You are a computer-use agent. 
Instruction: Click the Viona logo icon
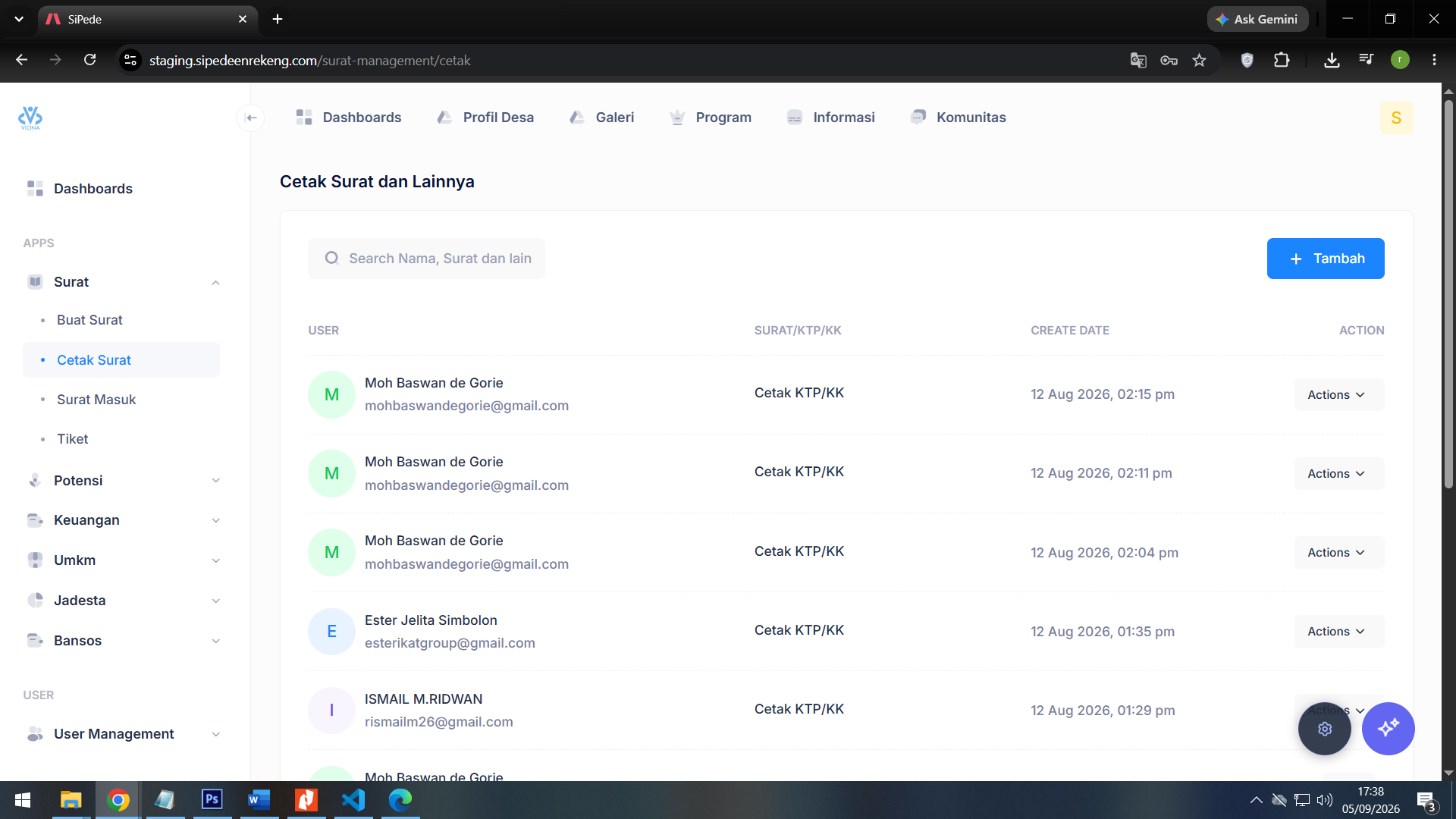[30, 118]
